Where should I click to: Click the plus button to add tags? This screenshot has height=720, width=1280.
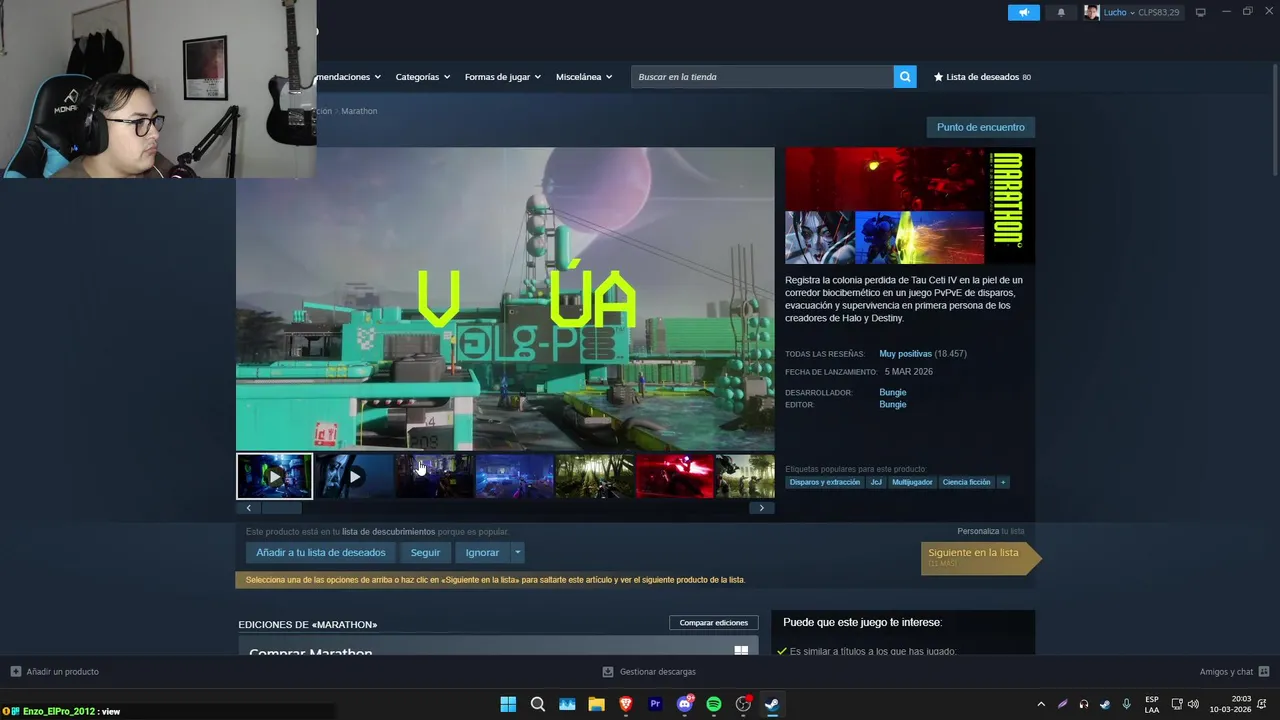[x=1003, y=482]
